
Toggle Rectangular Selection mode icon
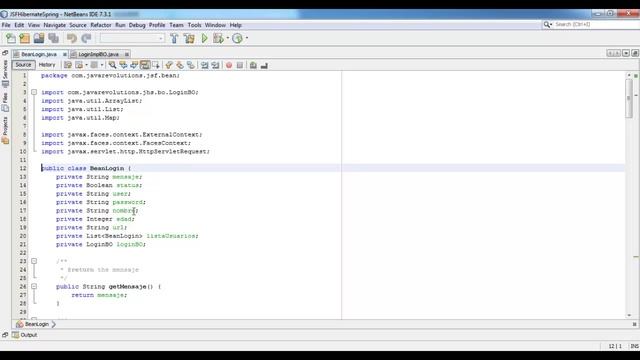coord(156,65)
